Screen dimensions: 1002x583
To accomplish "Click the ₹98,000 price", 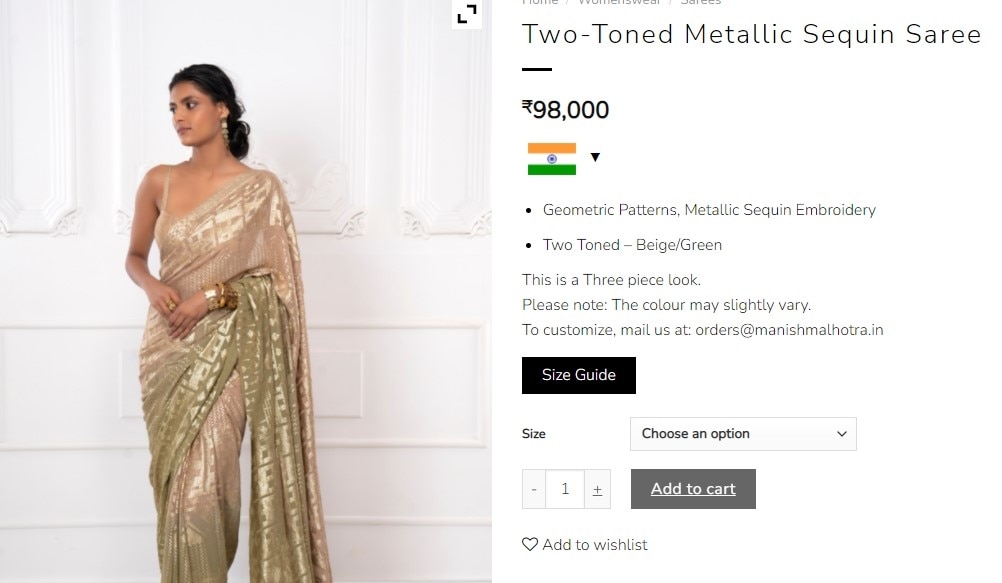I will (x=565, y=110).
